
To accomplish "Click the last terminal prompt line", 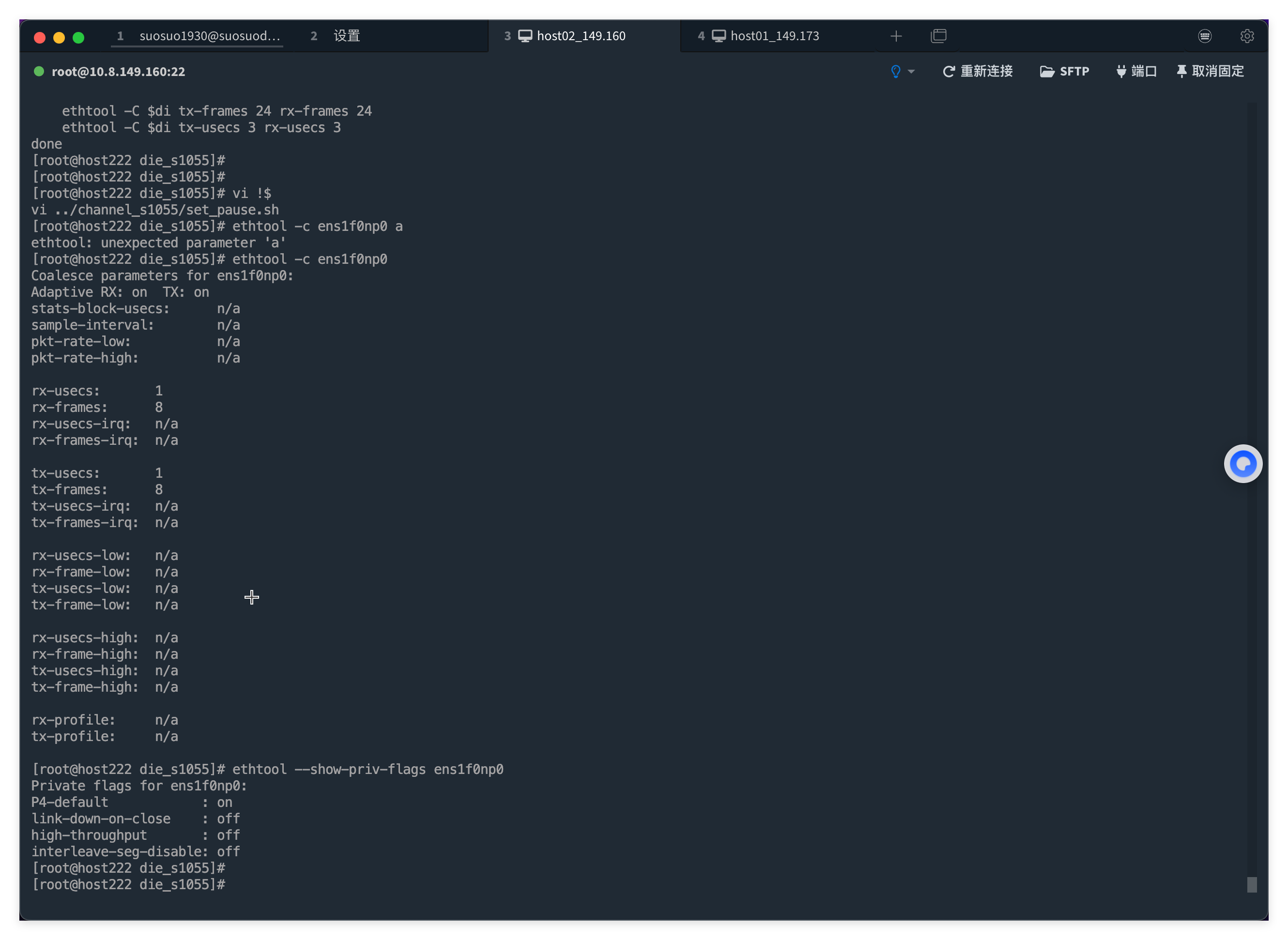I will click(129, 884).
